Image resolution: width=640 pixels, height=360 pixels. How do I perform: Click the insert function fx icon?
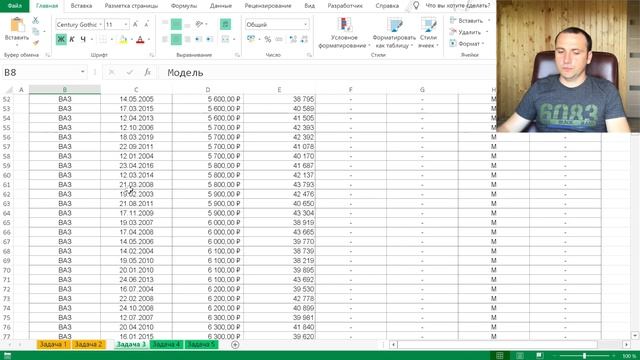coord(147,72)
